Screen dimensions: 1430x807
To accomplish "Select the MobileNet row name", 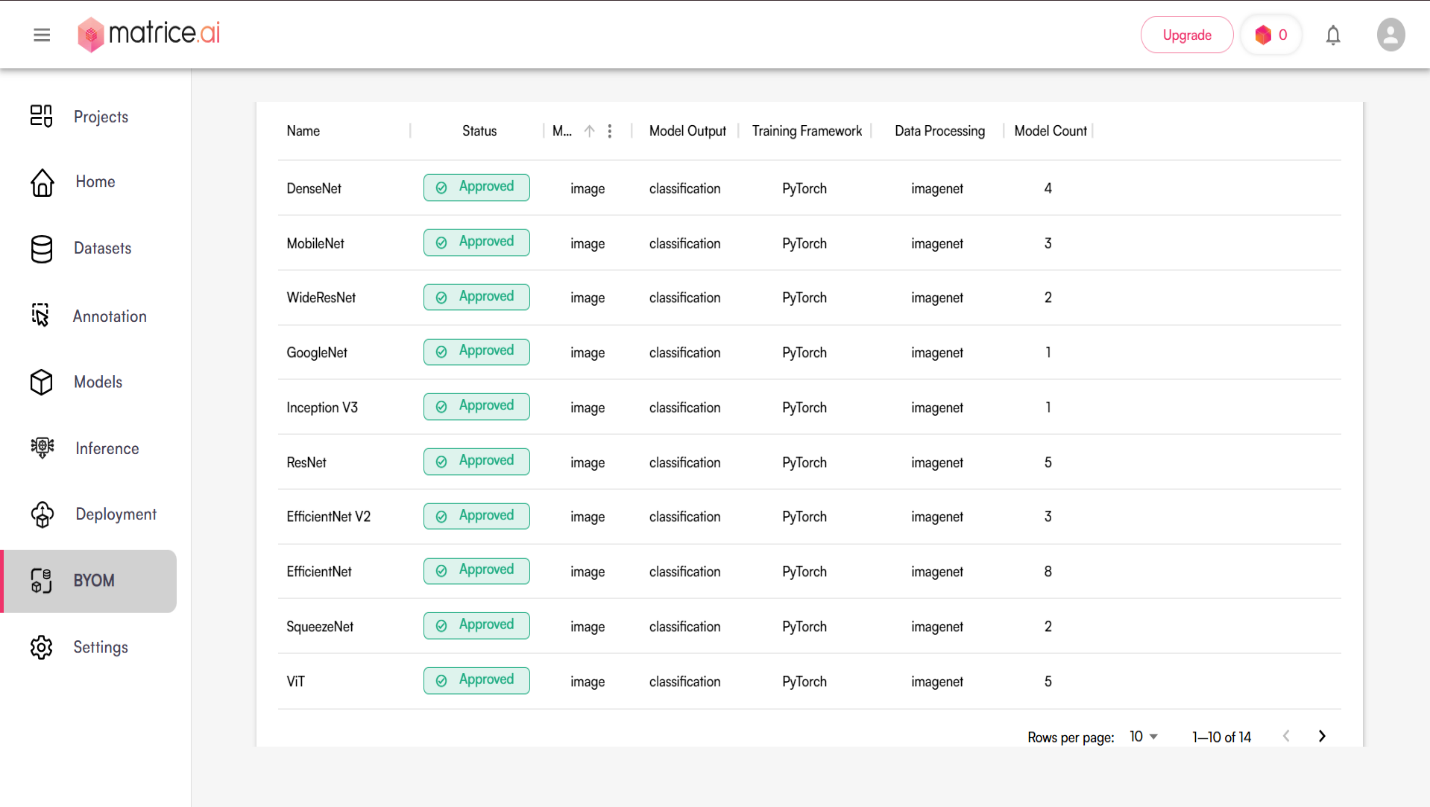I will click(315, 243).
